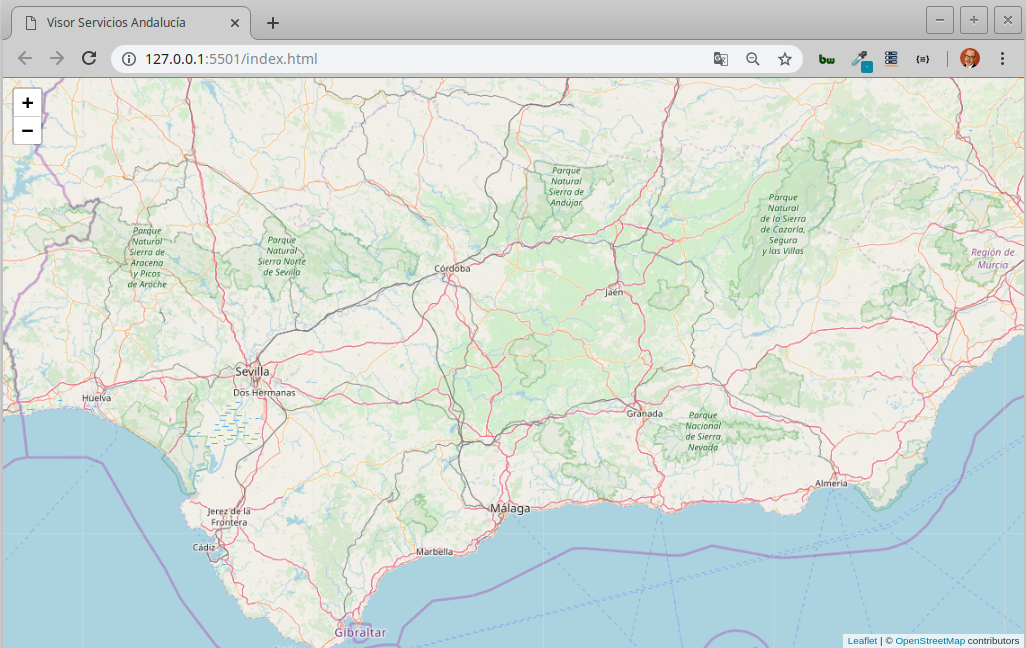Screen dimensions: 1026x648
Task: Open the green bw extension
Action: tap(827, 59)
